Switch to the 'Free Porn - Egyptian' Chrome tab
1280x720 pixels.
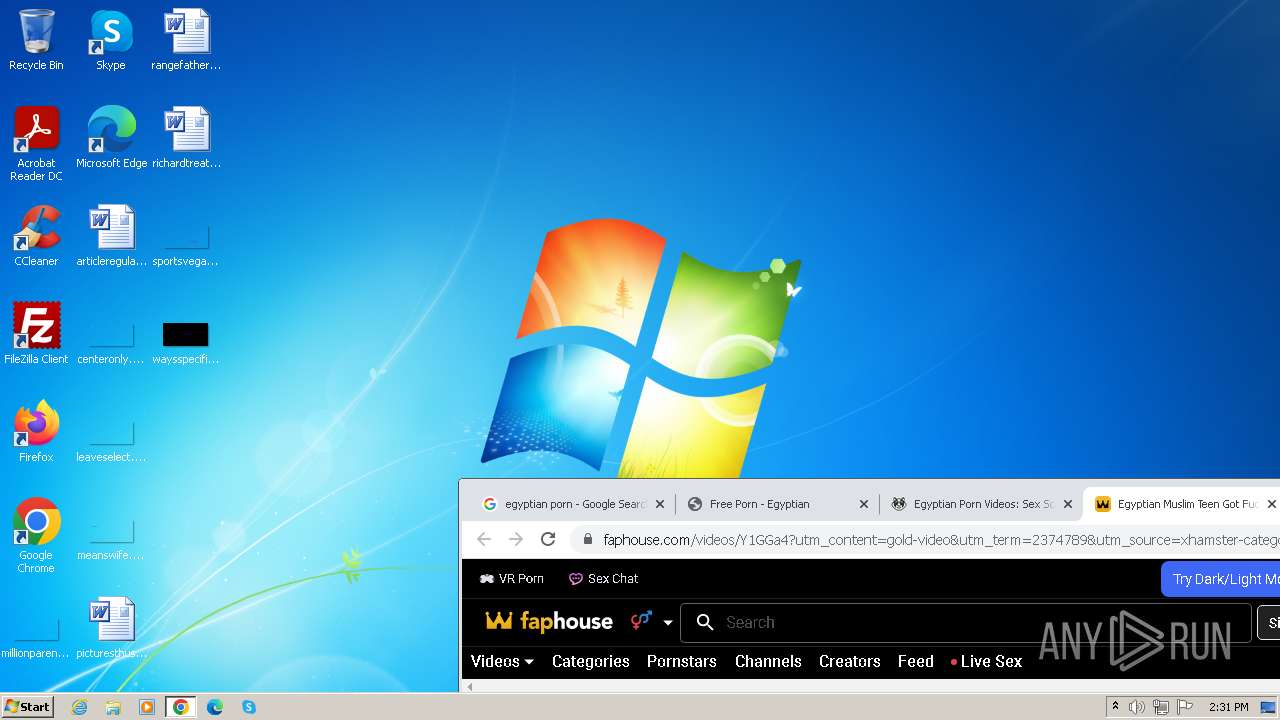pos(776,504)
